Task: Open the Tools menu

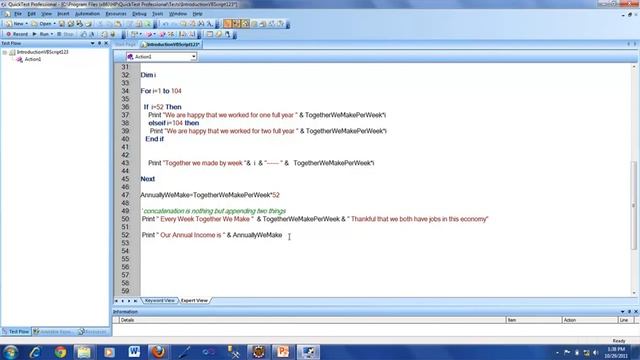Action: [158, 14]
